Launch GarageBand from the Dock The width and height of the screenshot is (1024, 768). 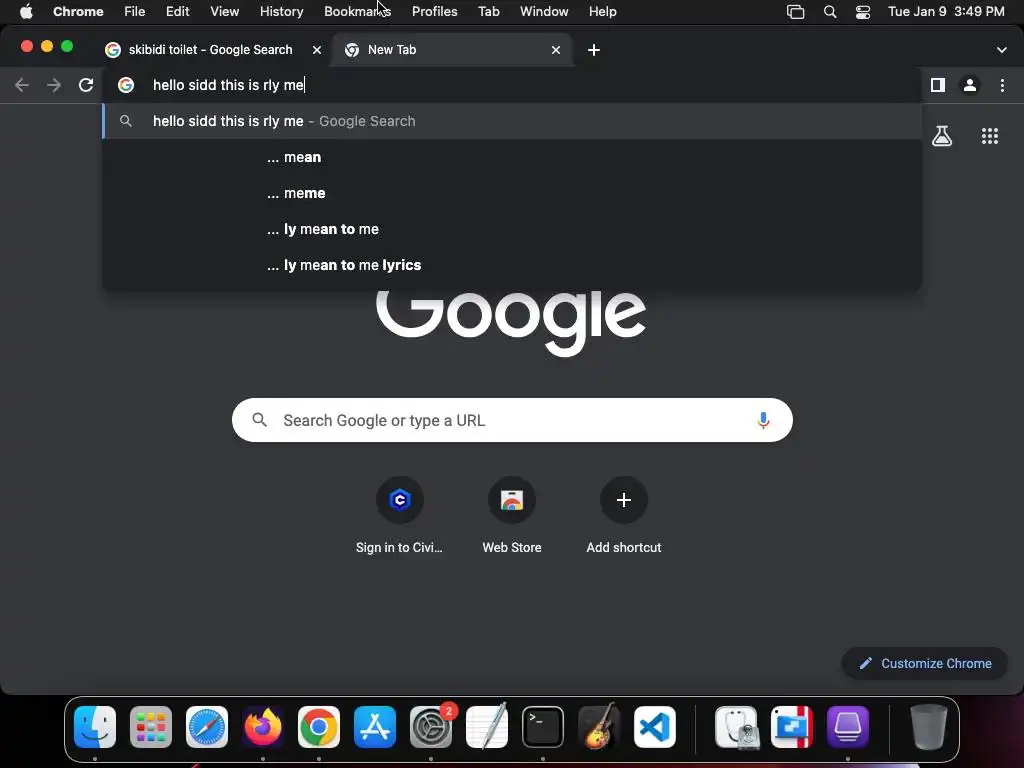point(599,727)
